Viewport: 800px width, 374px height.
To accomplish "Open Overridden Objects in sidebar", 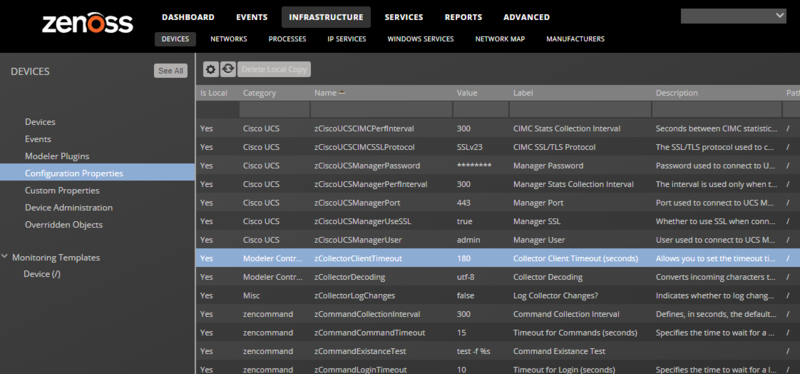I will 64,225.
